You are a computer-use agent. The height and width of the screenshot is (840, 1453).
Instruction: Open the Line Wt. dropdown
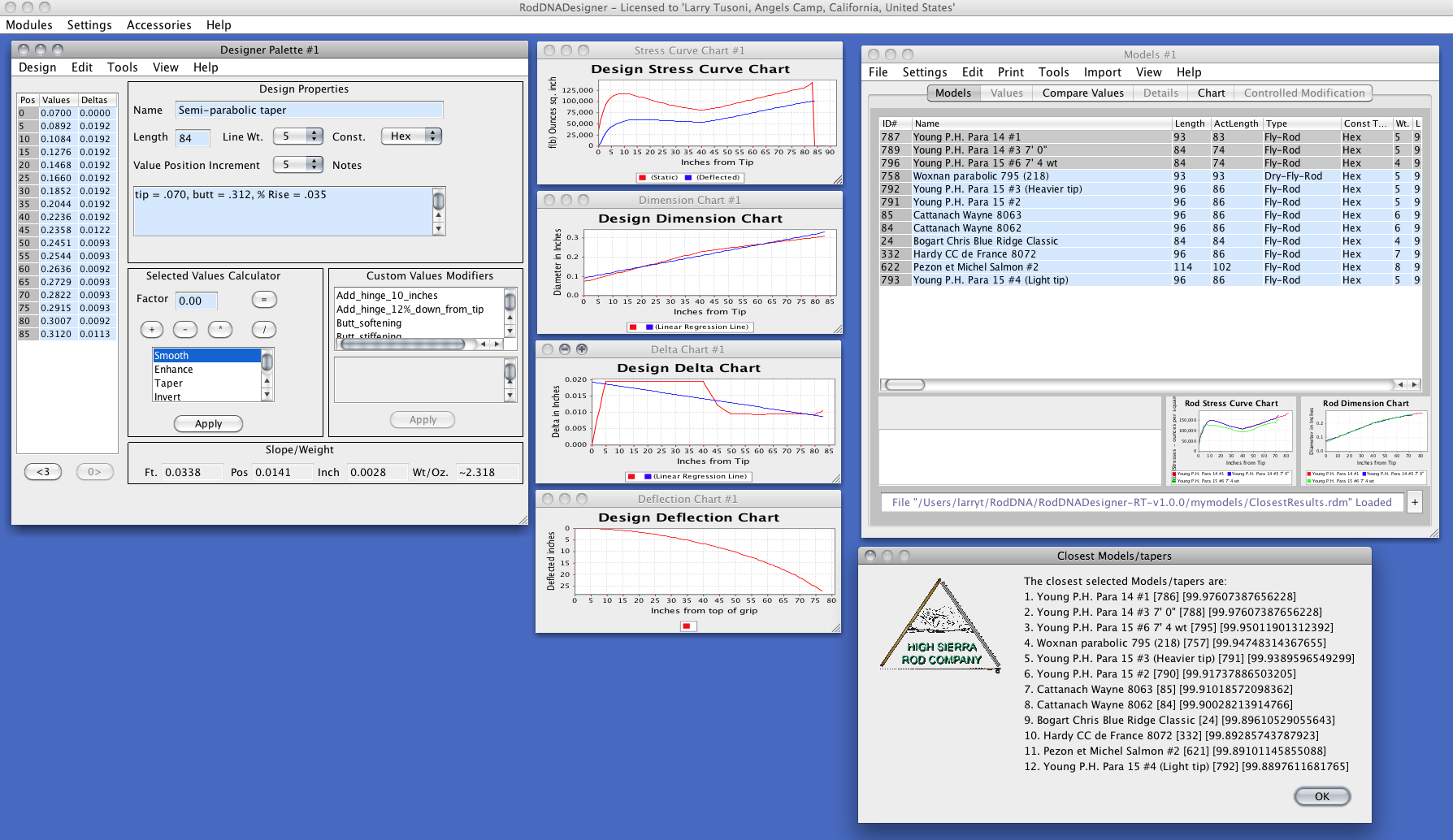coord(298,136)
